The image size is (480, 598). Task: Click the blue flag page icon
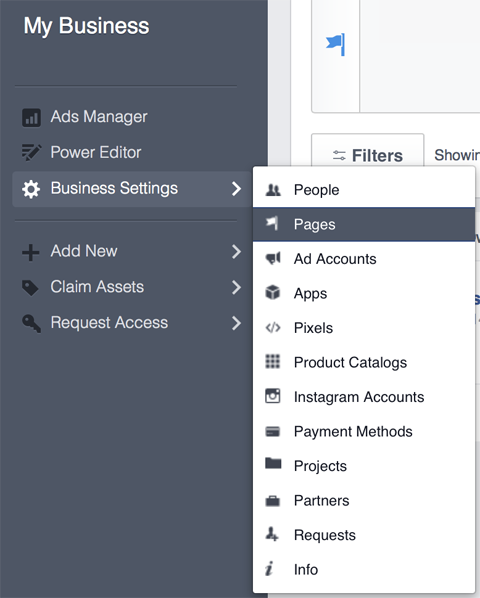click(336, 44)
